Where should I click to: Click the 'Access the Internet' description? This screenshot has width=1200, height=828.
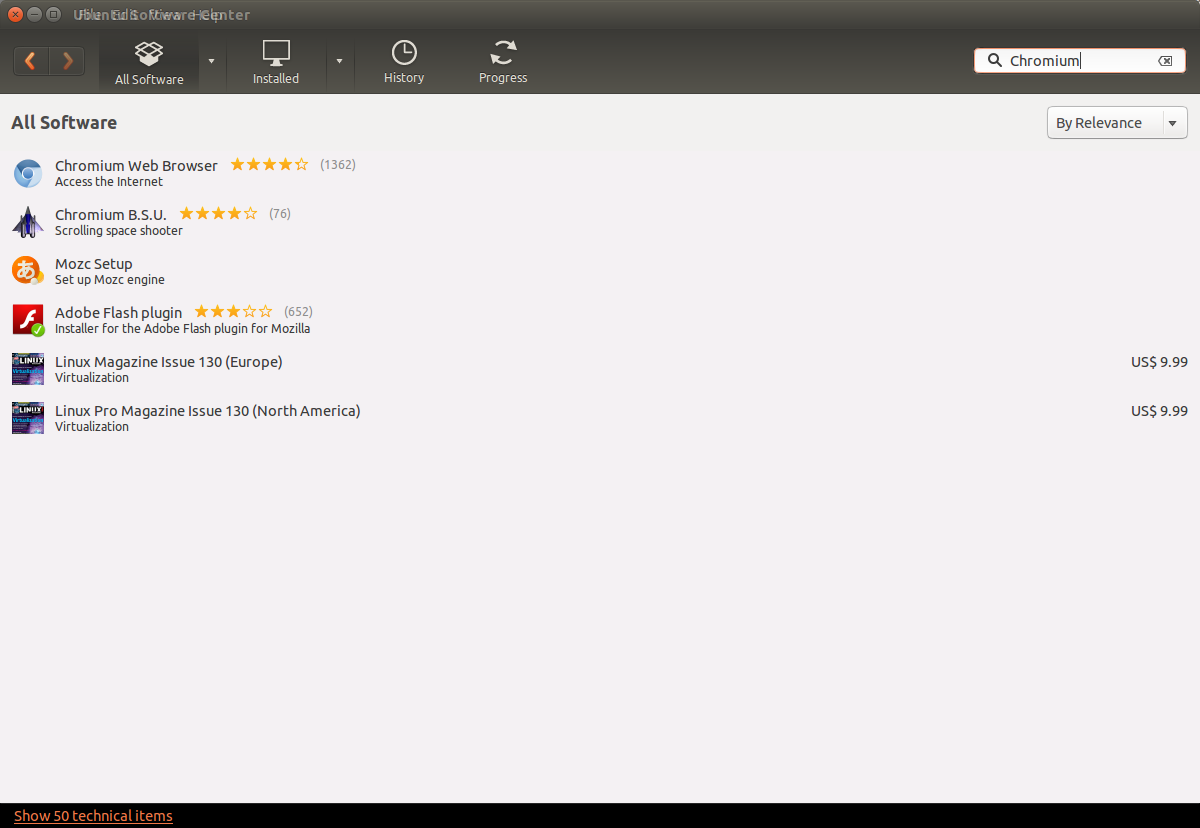[x=109, y=182]
